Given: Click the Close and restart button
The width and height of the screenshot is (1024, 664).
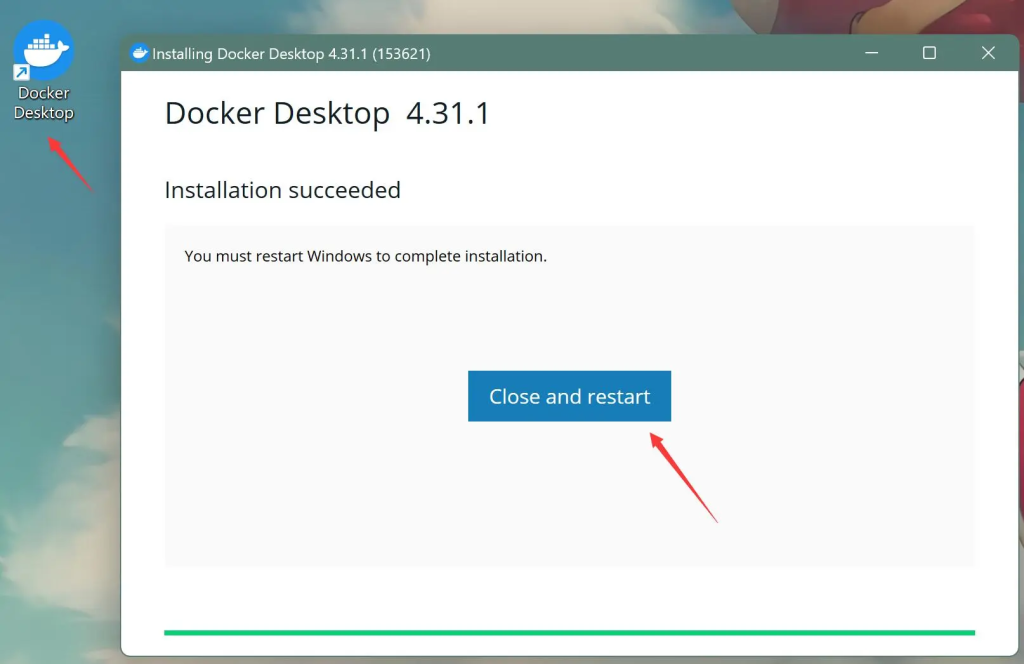Looking at the screenshot, I should (569, 396).
